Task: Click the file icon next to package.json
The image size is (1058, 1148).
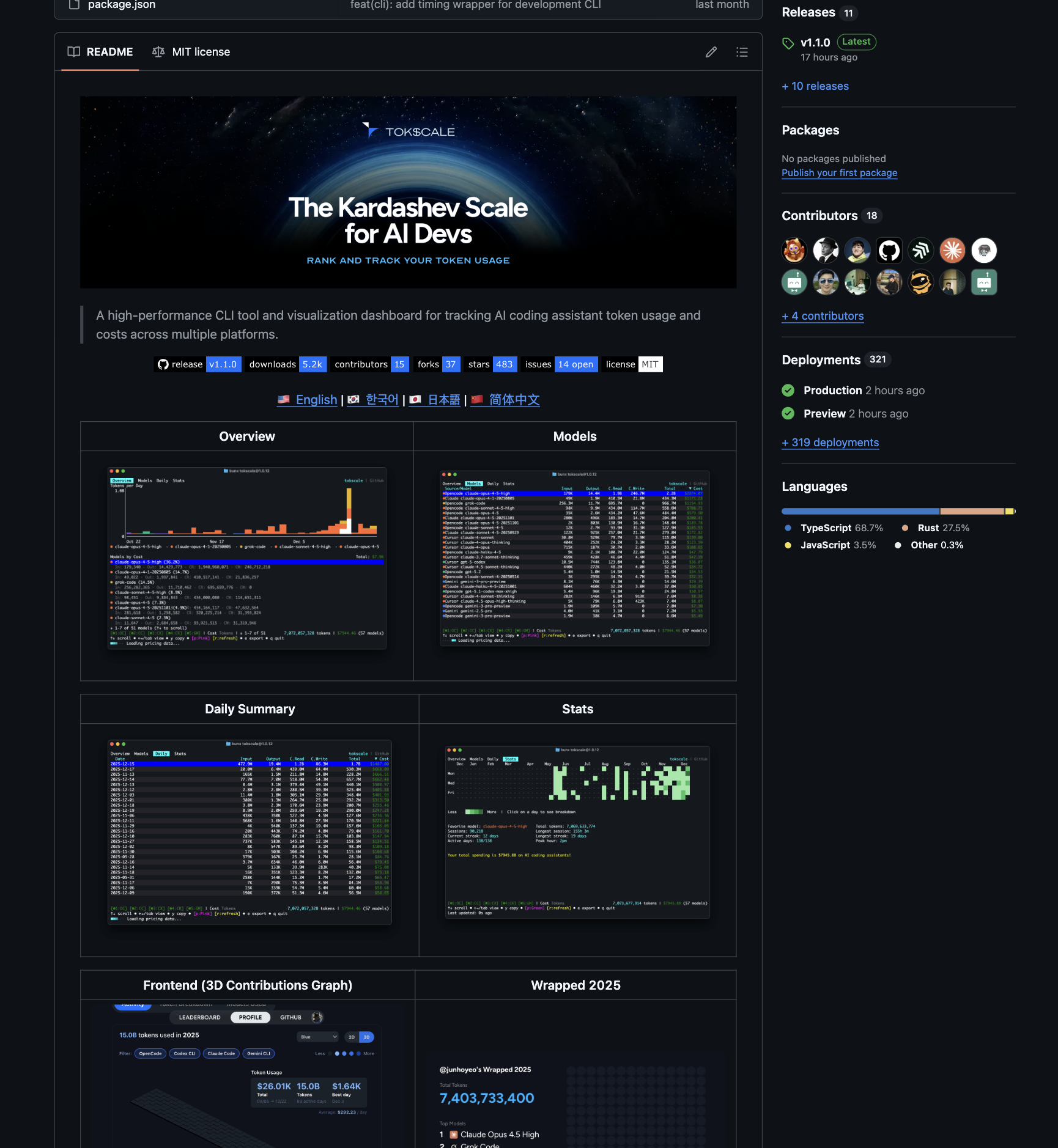Action: 74,4
